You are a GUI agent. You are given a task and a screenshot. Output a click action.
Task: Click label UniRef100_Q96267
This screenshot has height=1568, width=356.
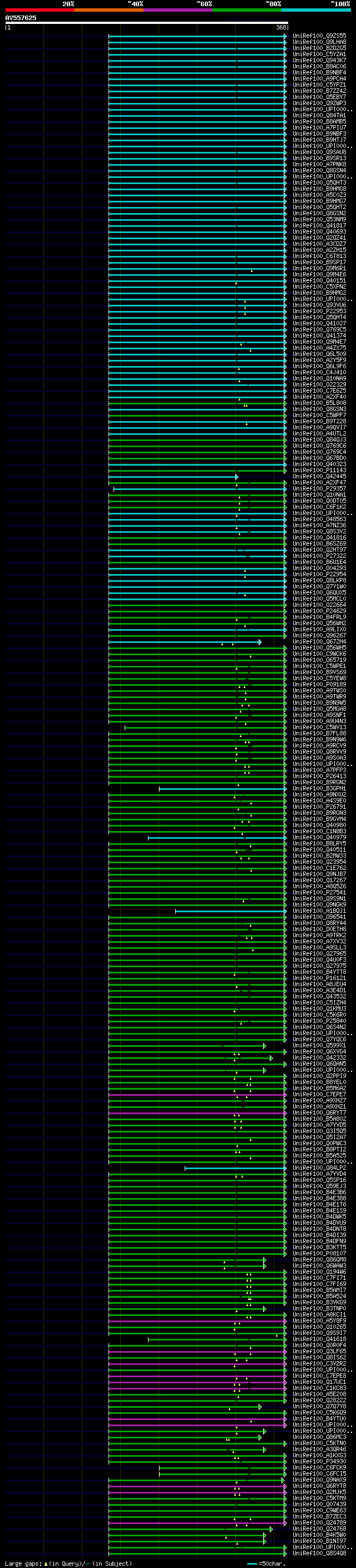click(x=319, y=635)
